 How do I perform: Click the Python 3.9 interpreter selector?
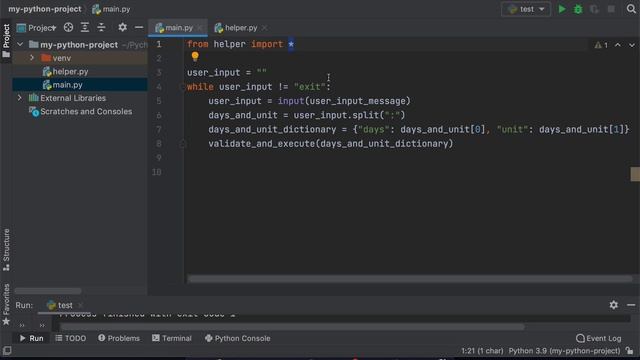click(x=564, y=351)
